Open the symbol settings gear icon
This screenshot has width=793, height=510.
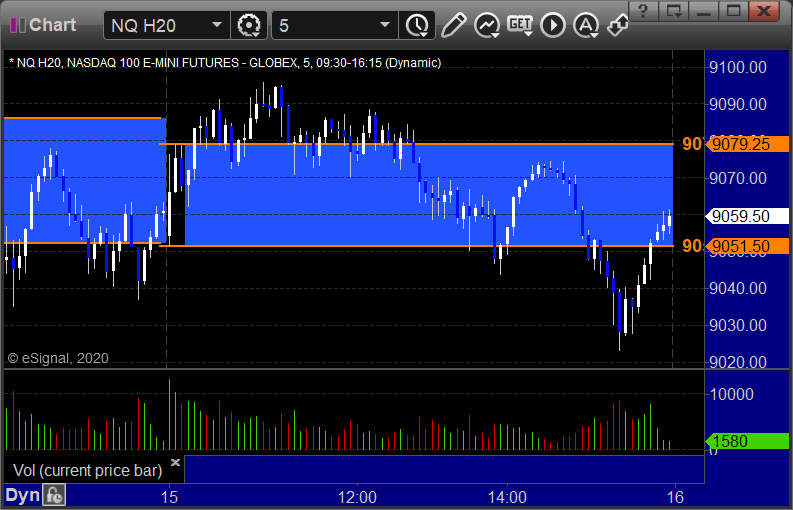[x=248, y=25]
